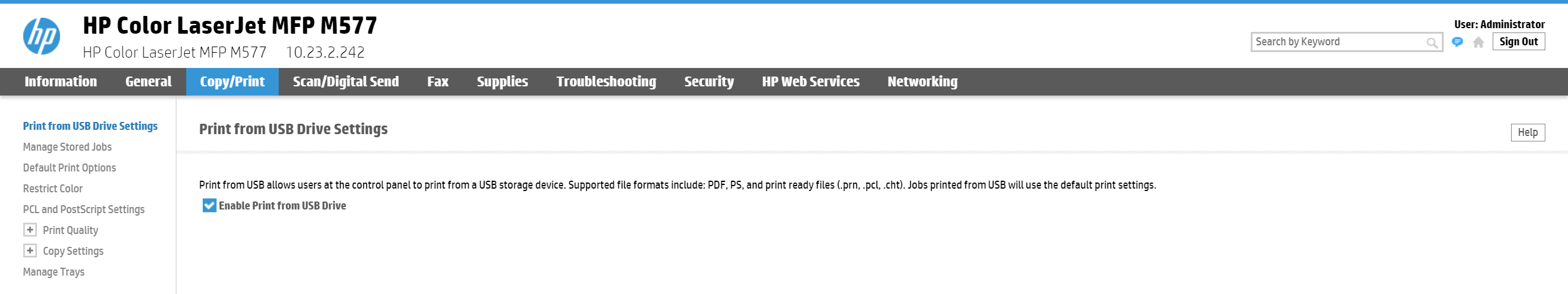Expand the Copy Settings section
This screenshot has width=1568, height=294.
[30, 251]
